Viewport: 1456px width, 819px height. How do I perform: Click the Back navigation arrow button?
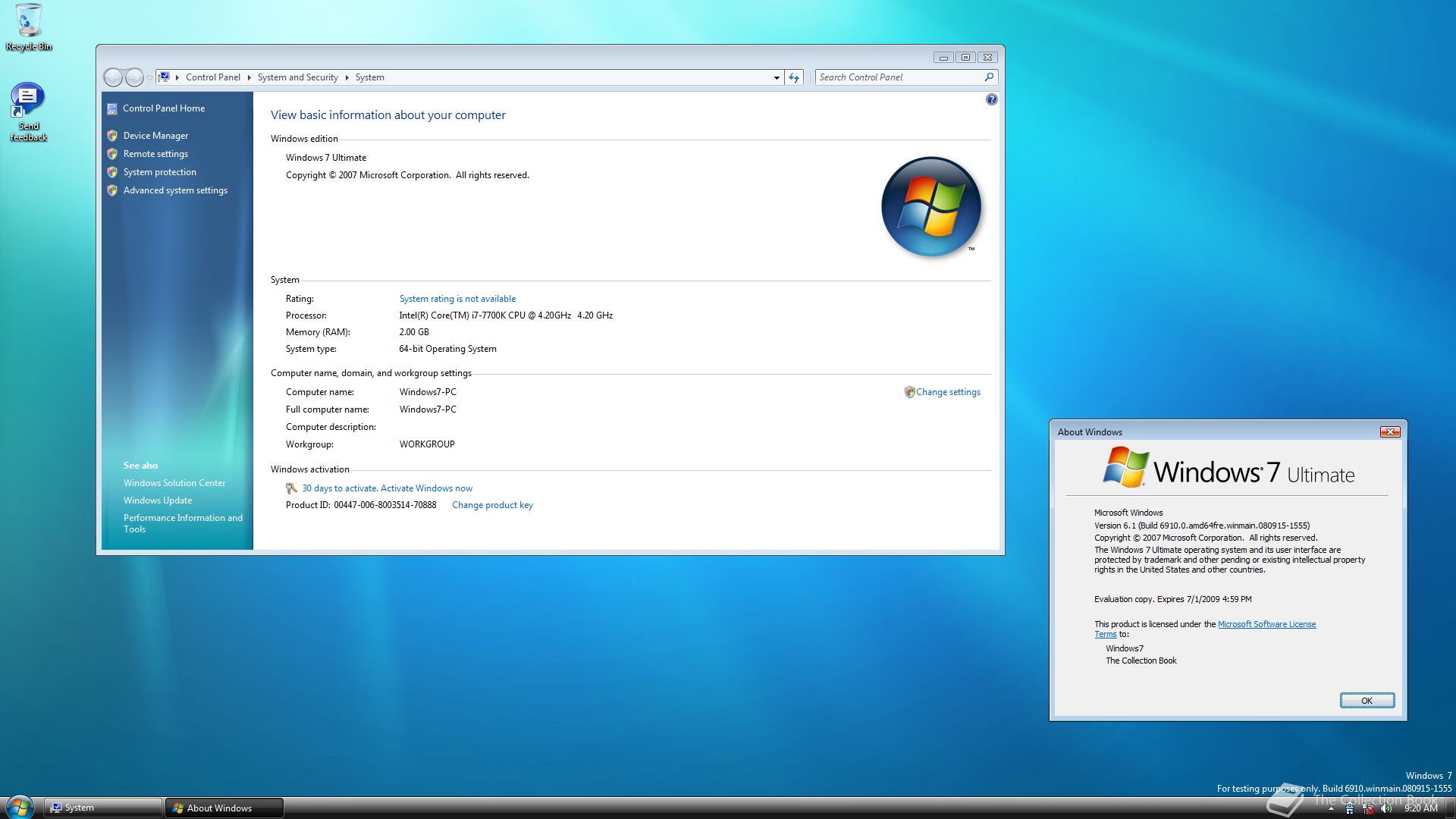[x=113, y=77]
